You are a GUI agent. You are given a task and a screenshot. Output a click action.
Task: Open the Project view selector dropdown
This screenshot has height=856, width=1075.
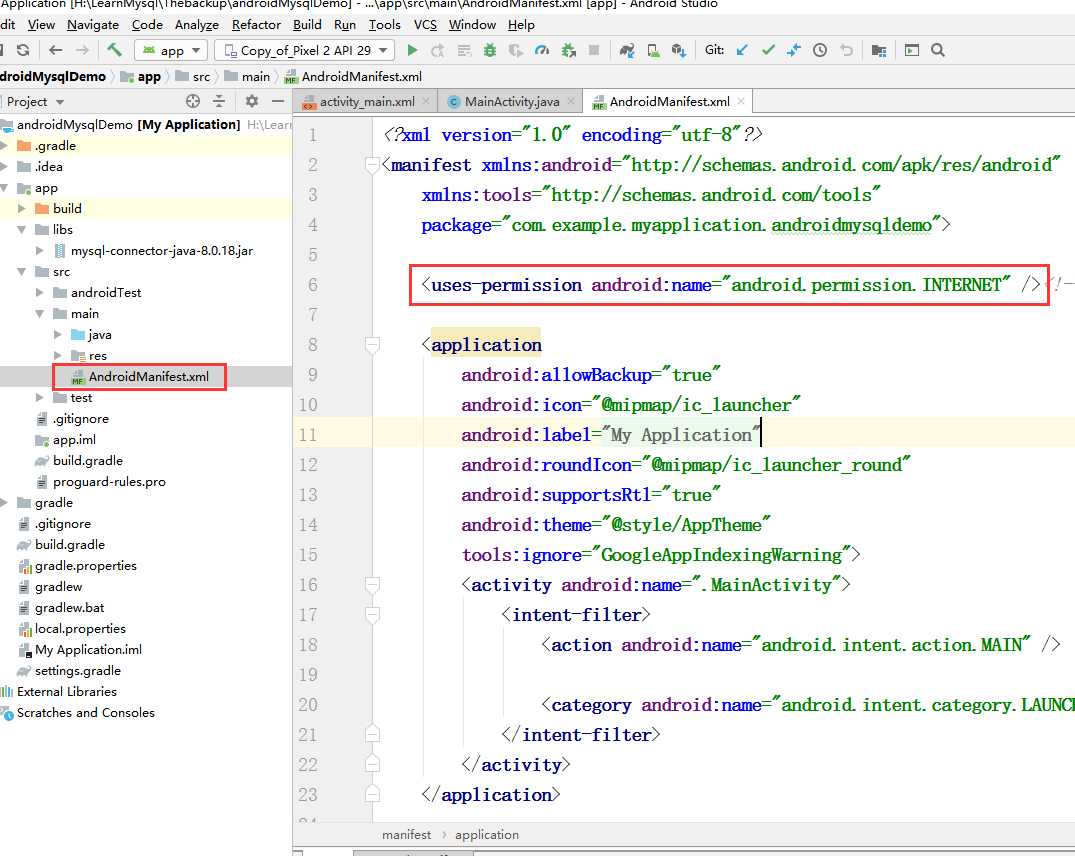[35, 101]
